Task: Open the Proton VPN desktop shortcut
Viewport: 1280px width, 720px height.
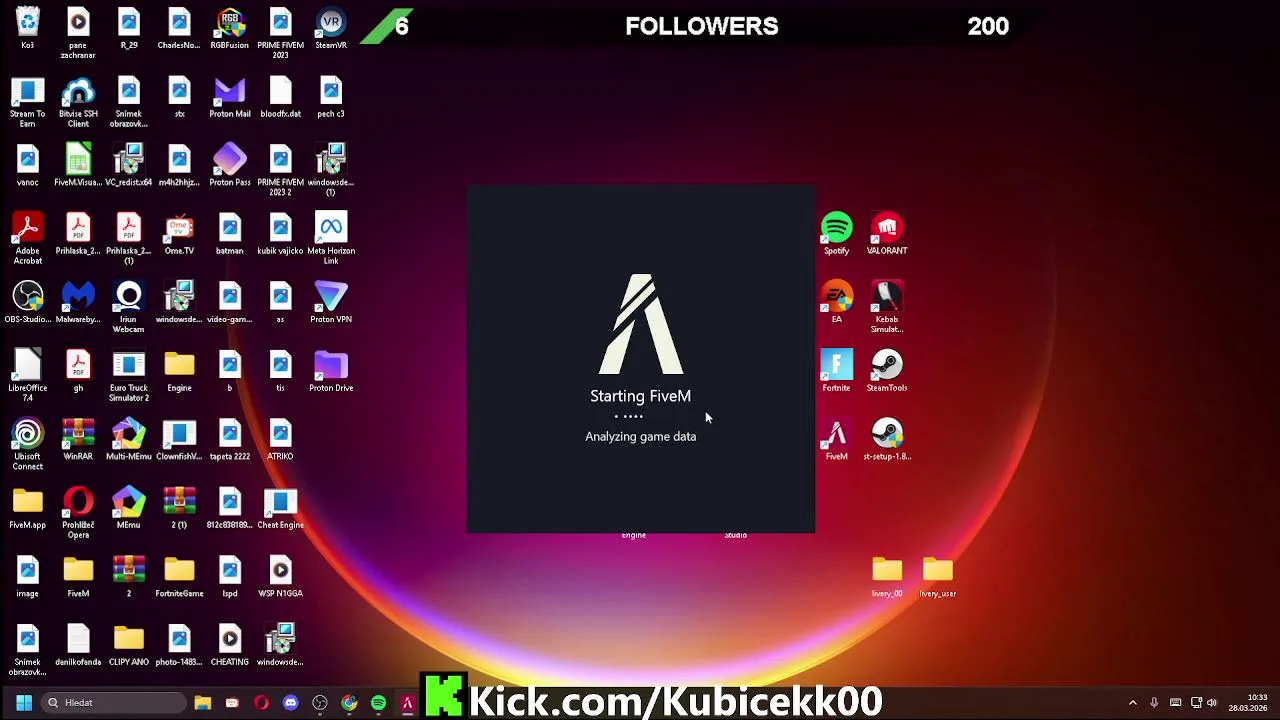Action: pyautogui.click(x=331, y=303)
